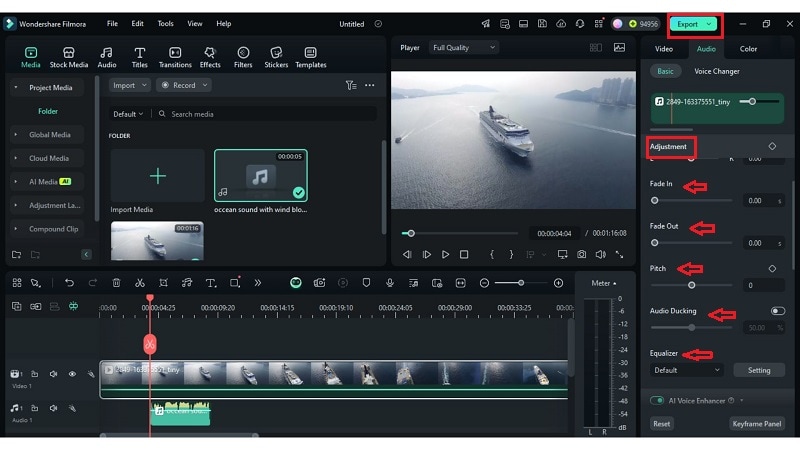Click the Export button
This screenshot has width=800, height=450.
[x=693, y=24]
